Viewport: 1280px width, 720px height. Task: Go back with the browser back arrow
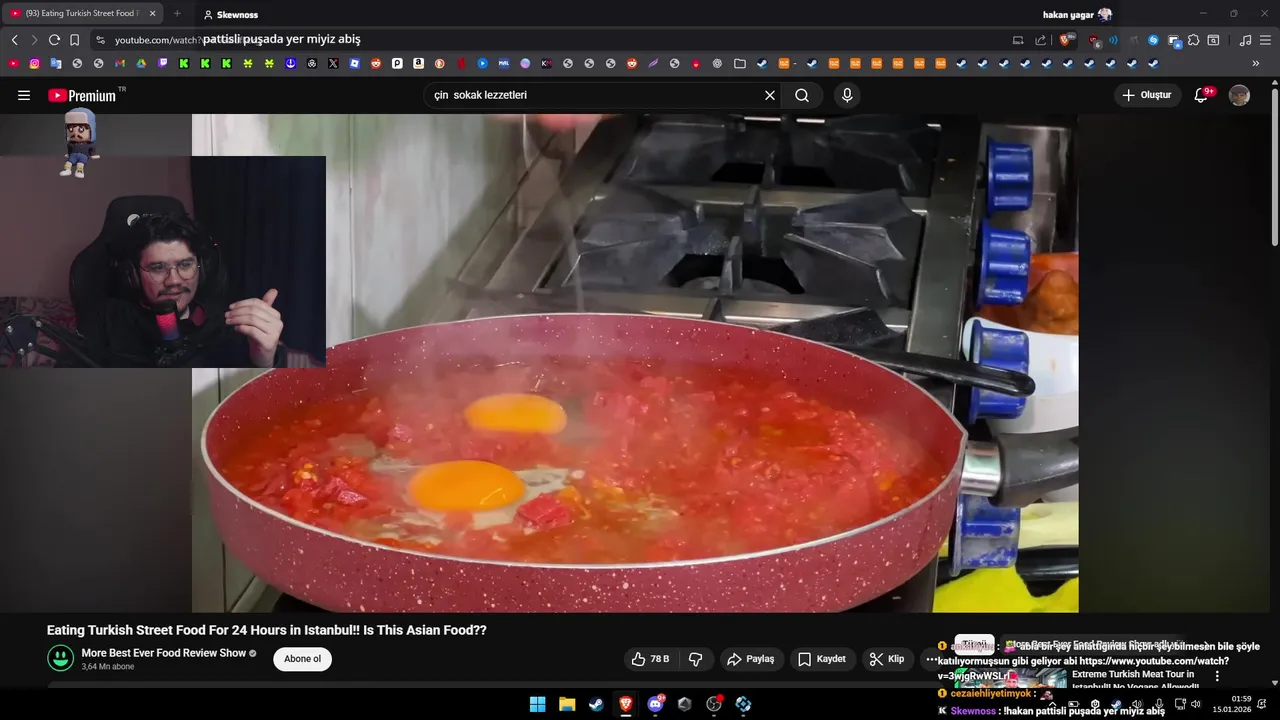coord(14,40)
